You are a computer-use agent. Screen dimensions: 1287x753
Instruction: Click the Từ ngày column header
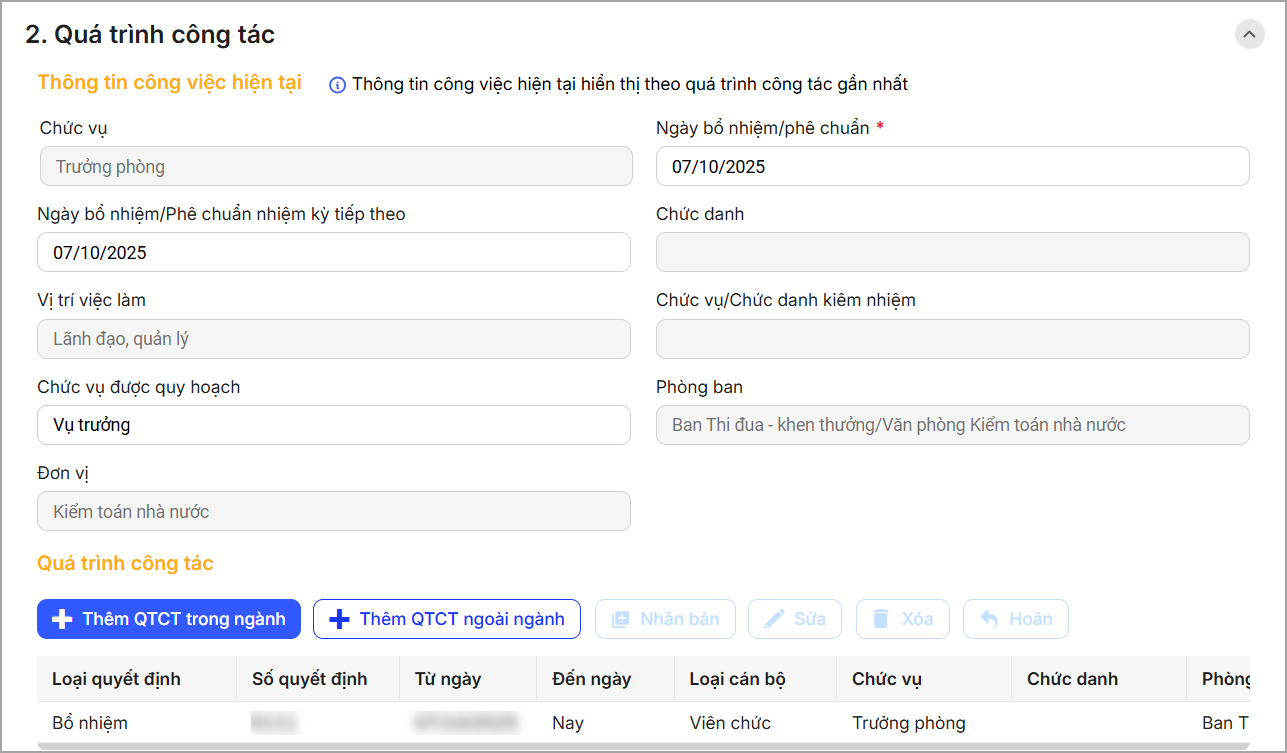(x=448, y=679)
